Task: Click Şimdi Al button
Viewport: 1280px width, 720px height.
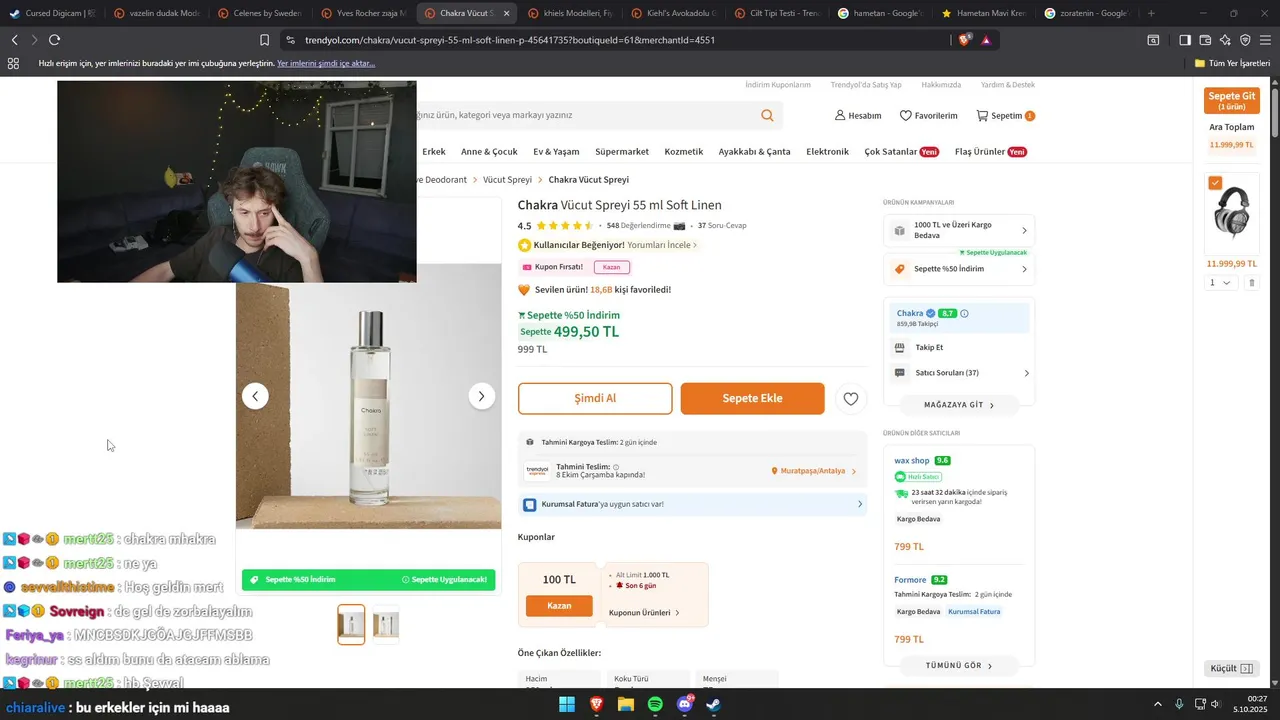Action: point(595,398)
